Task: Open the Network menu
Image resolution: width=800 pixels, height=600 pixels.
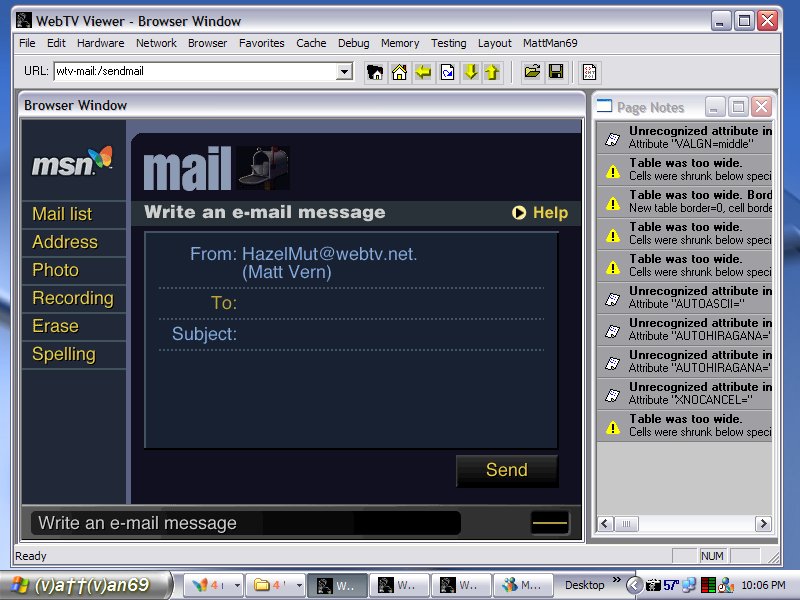Action: (156, 43)
